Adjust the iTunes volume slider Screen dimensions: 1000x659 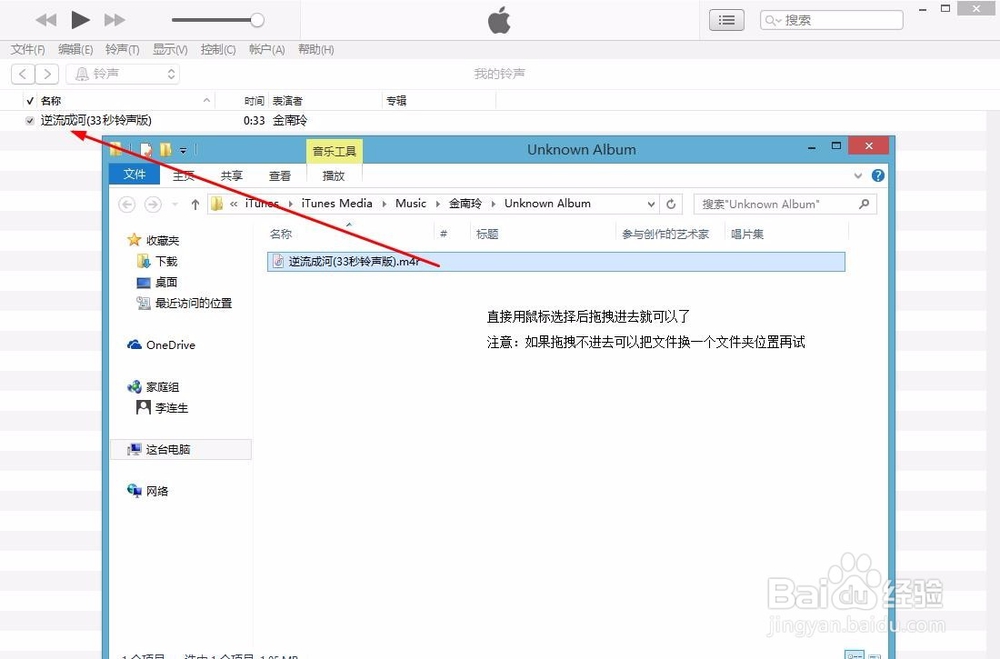[x=255, y=19]
